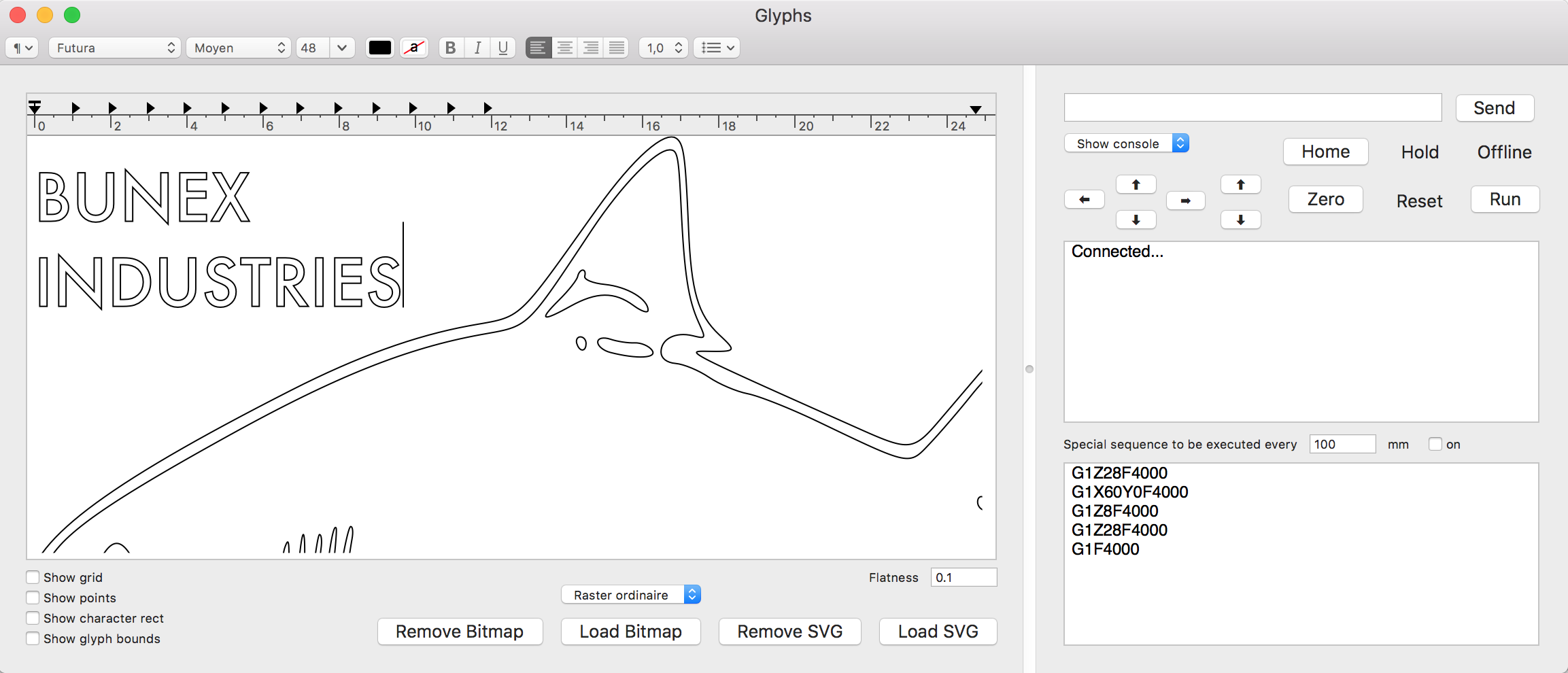Screen dimensions: 1568x673
Task: Jog machine with right arrow button
Action: (x=1185, y=201)
